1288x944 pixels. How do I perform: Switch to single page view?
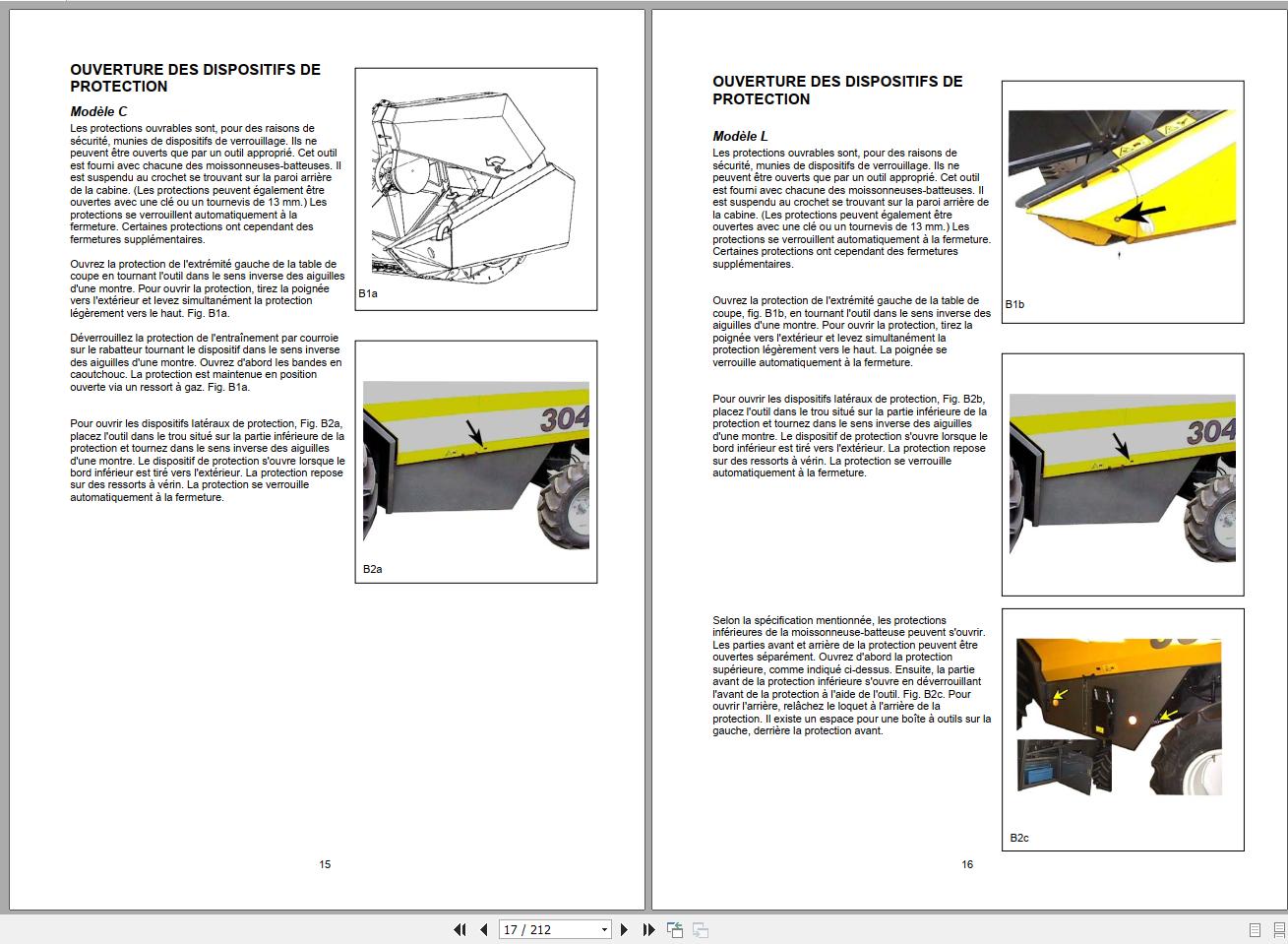tap(1255, 929)
